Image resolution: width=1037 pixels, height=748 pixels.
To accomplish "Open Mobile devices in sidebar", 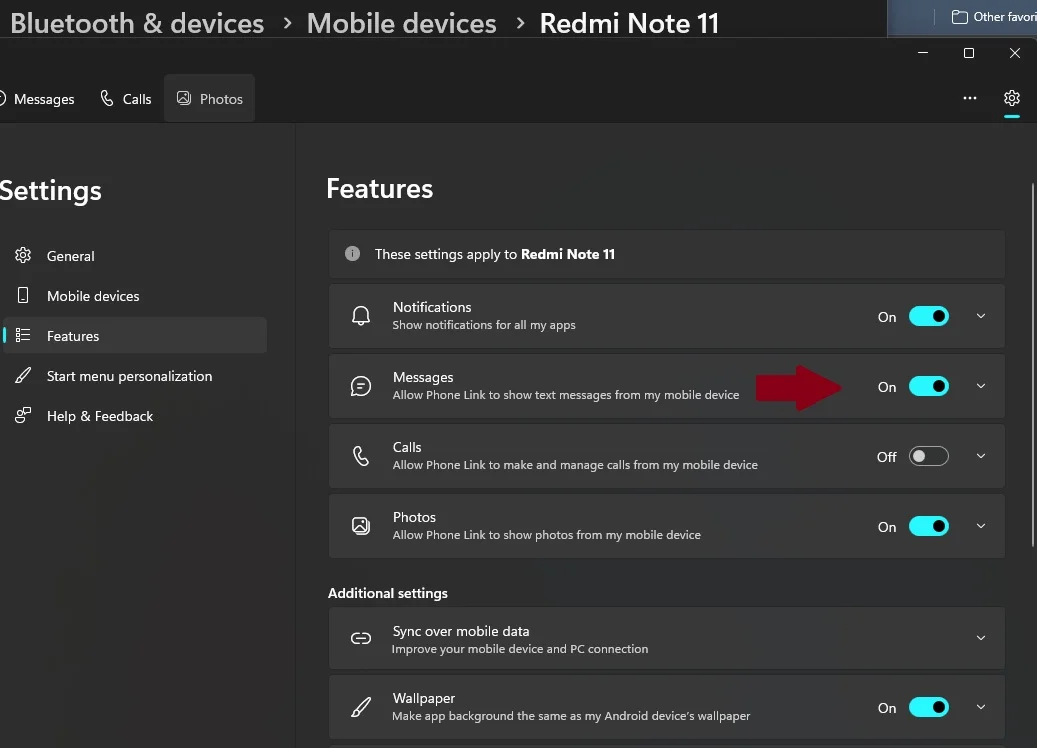I will [135, 296].
